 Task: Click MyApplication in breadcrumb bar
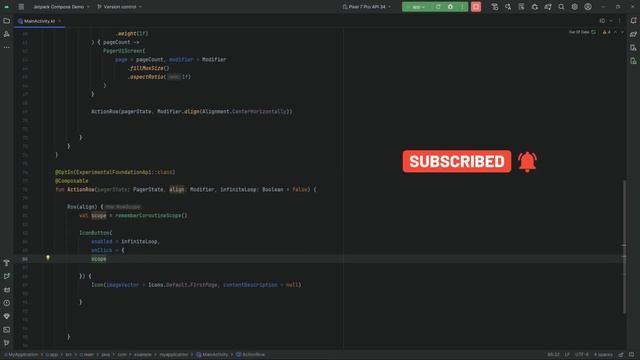21,355
